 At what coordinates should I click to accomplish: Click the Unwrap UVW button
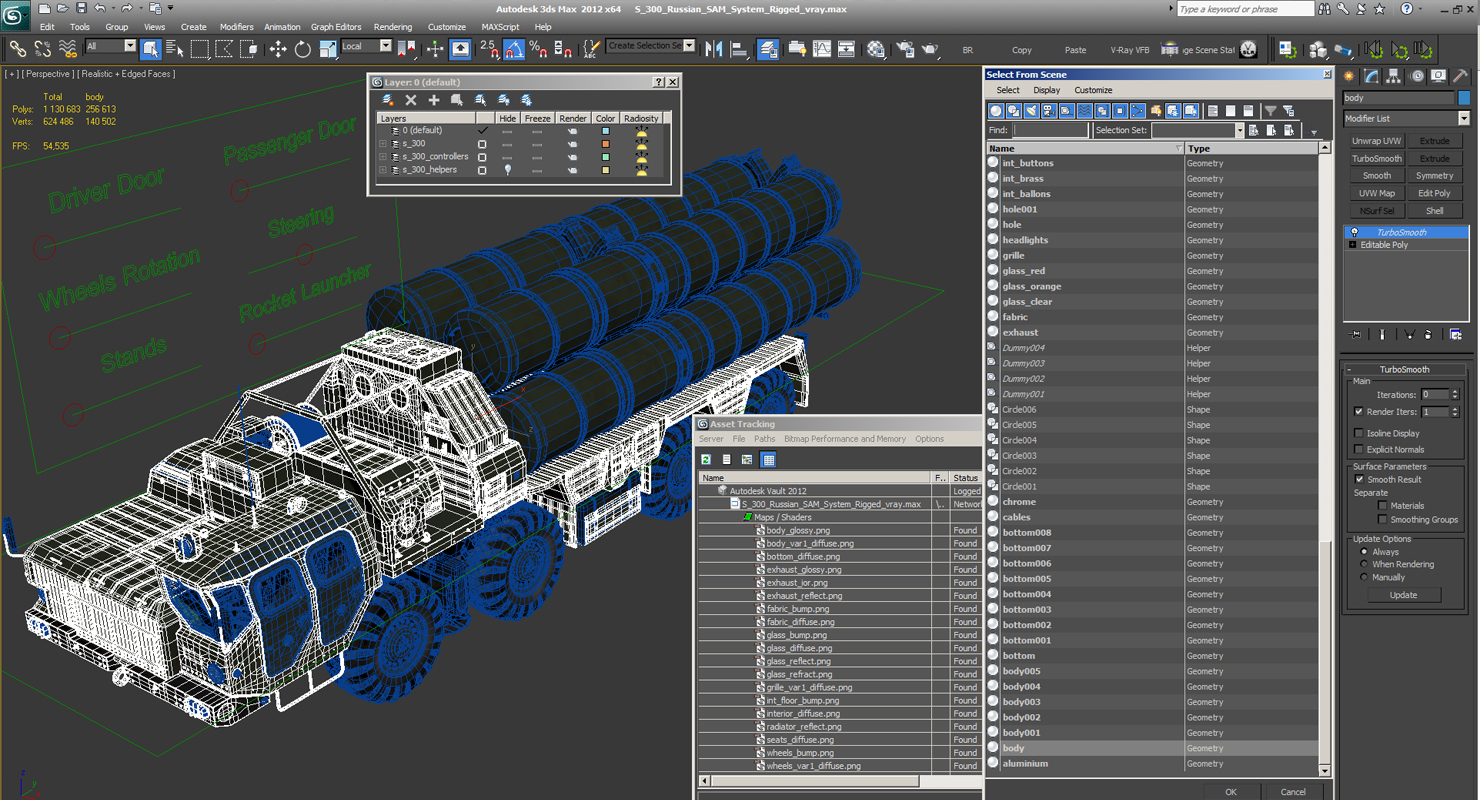[x=1377, y=141]
